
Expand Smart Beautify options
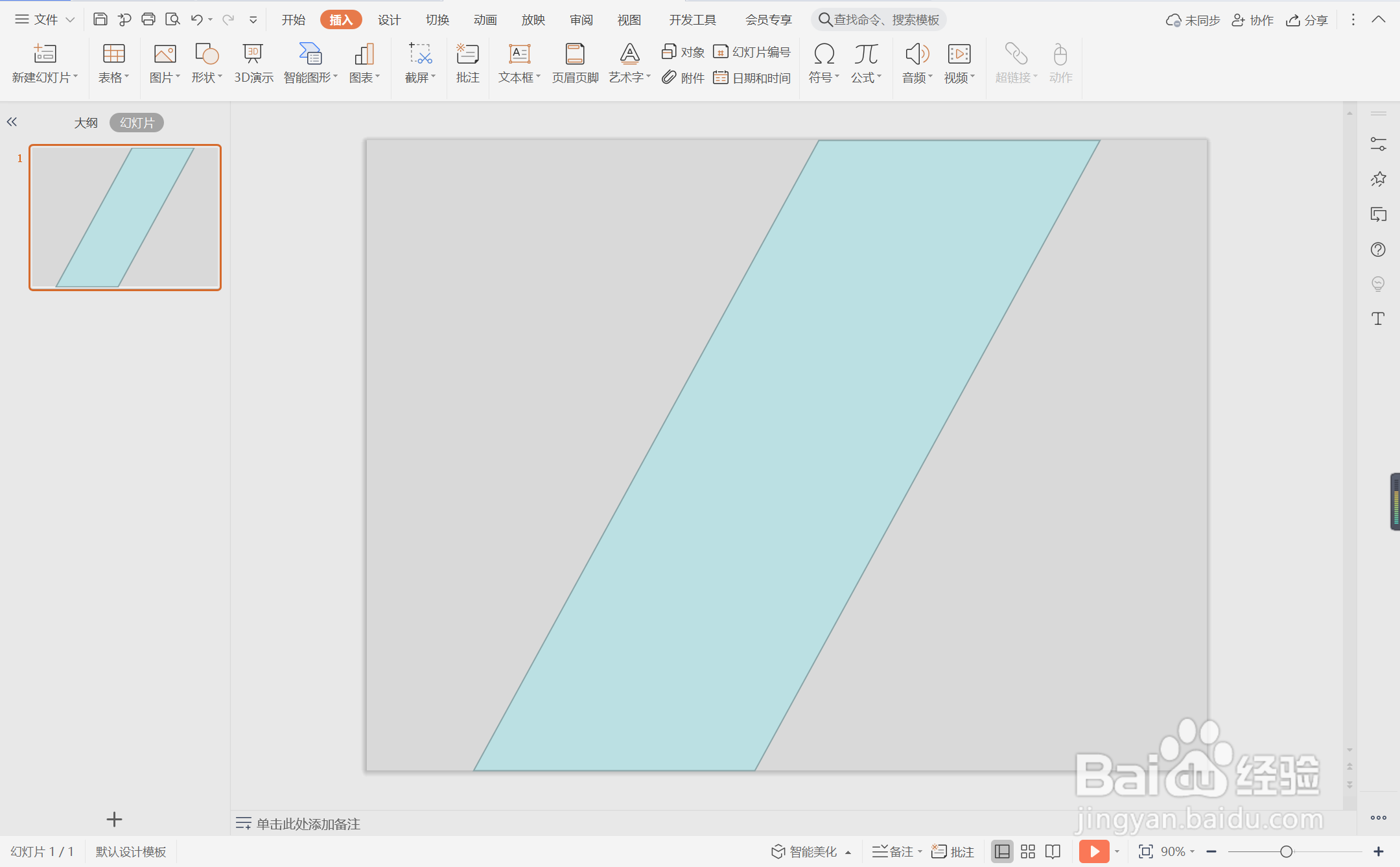[848, 853]
